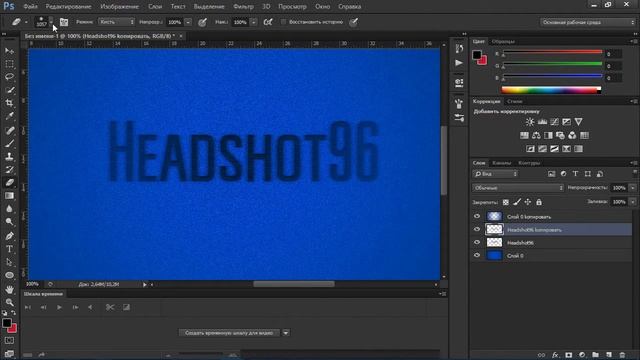Image resolution: width=640 pixels, height=360 pixels.
Task: Open the collapsed Actions panel icon
Action: tap(459, 63)
